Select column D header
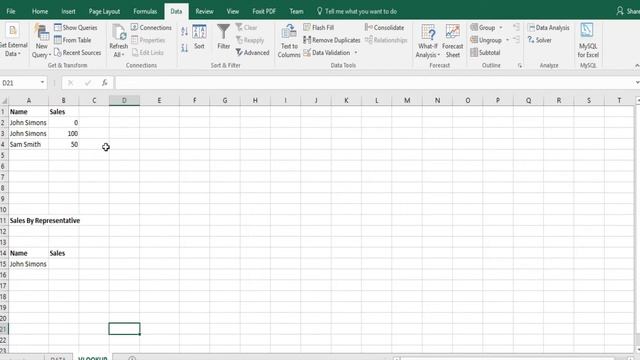Viewport: 640px width, 360px height. click(124, 100)
